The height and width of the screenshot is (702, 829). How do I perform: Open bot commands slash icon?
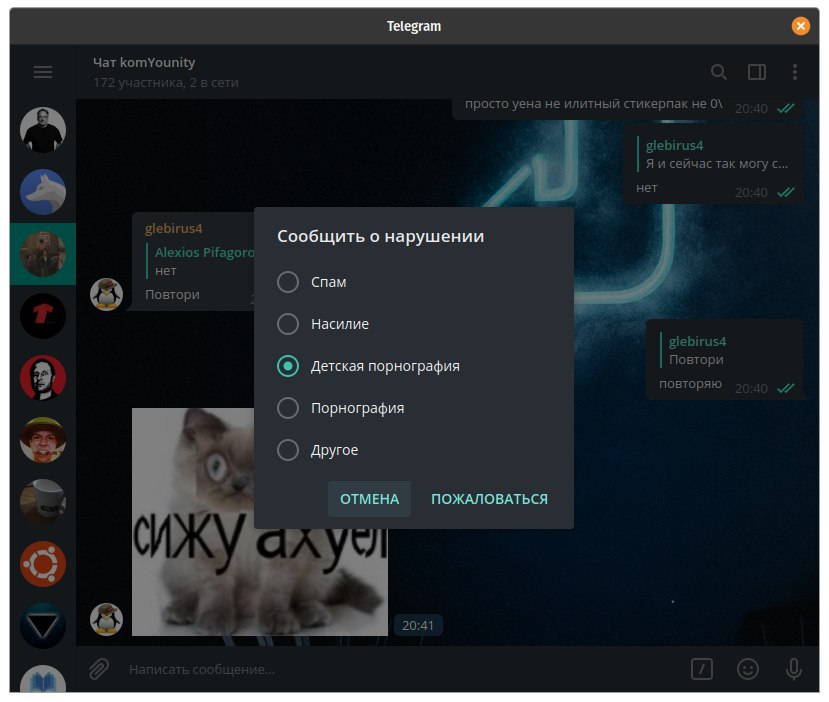(702, 669)
